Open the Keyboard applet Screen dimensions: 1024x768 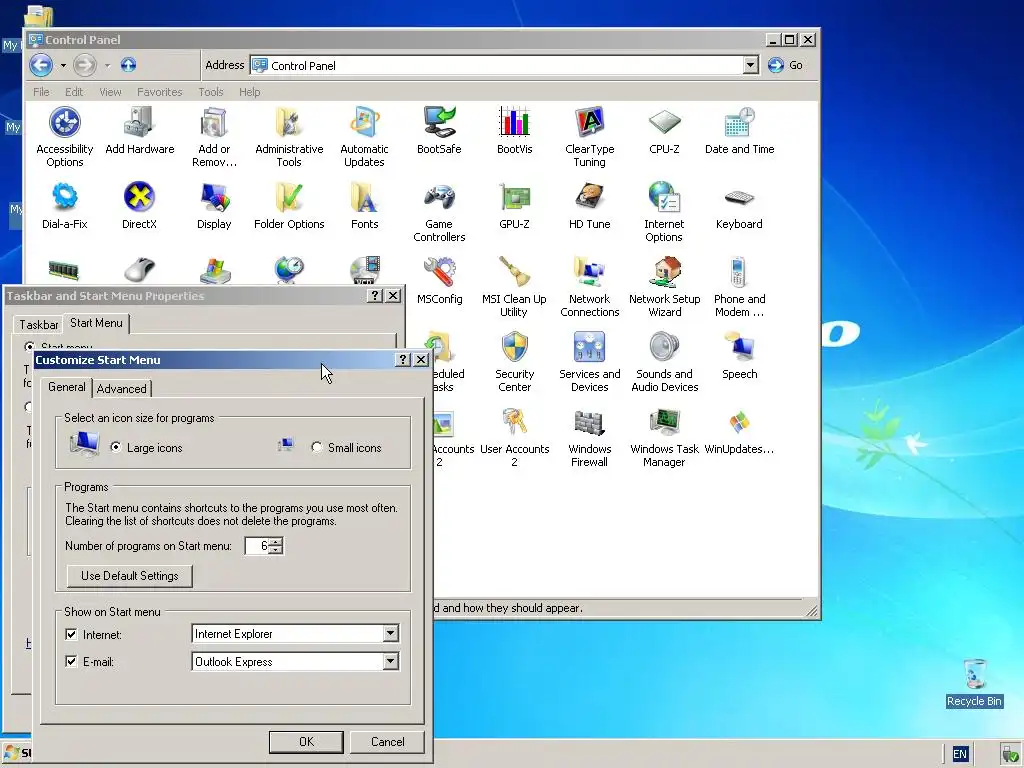(x=739, y=205)
